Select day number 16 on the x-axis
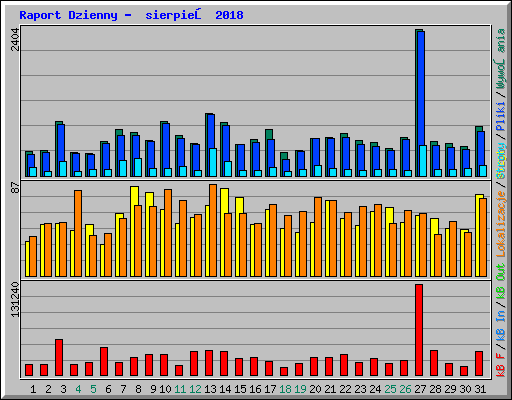 [x=255, y=389]
